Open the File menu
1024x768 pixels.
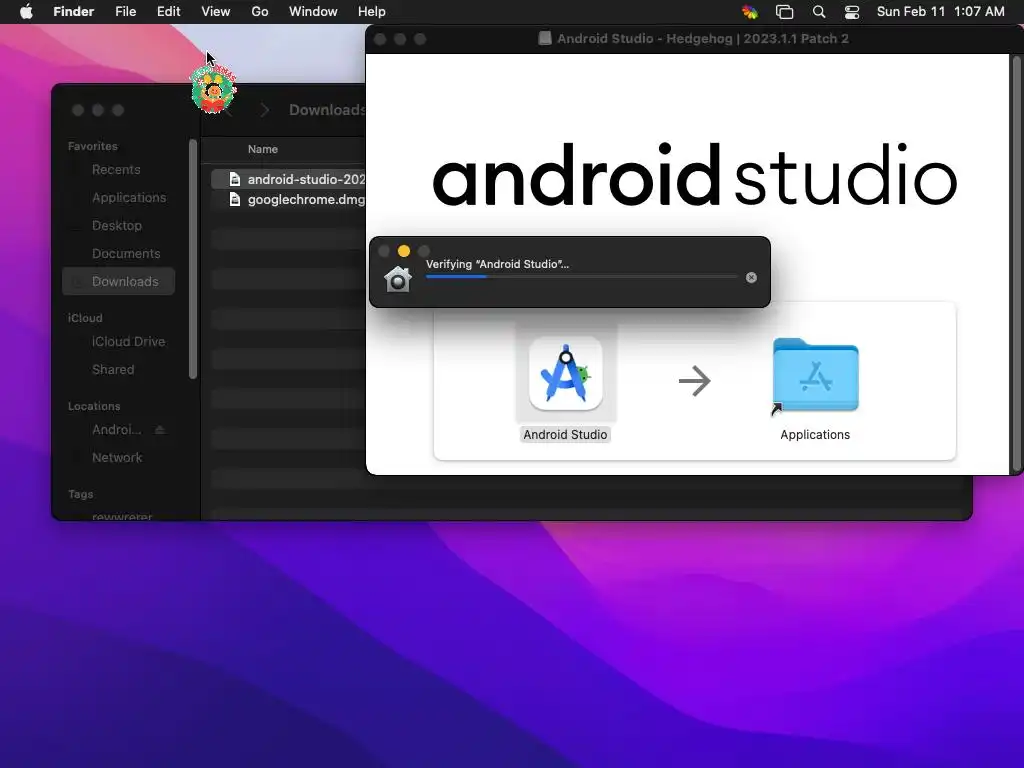tap(125, 12)
